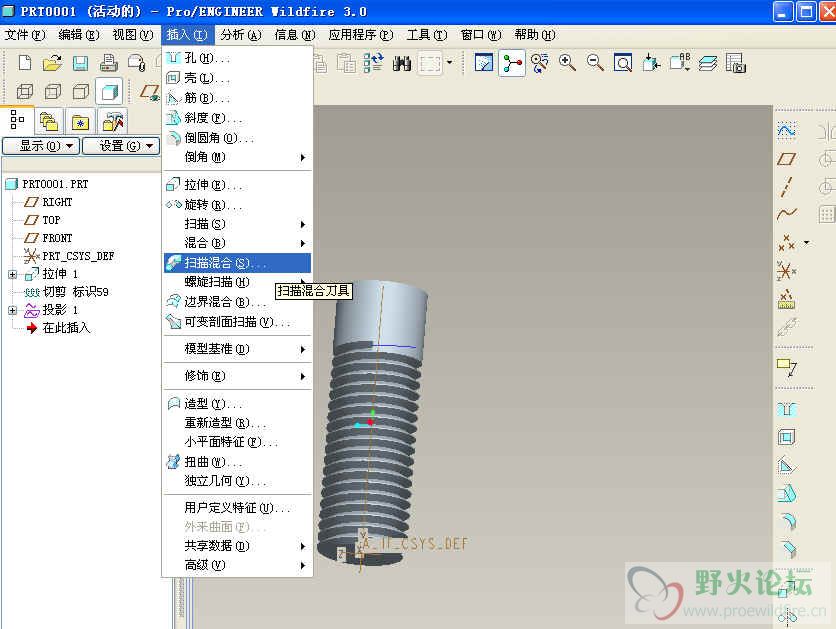Expand the 模型基准 submenu

pyautogui.click(x=237, y=349)
